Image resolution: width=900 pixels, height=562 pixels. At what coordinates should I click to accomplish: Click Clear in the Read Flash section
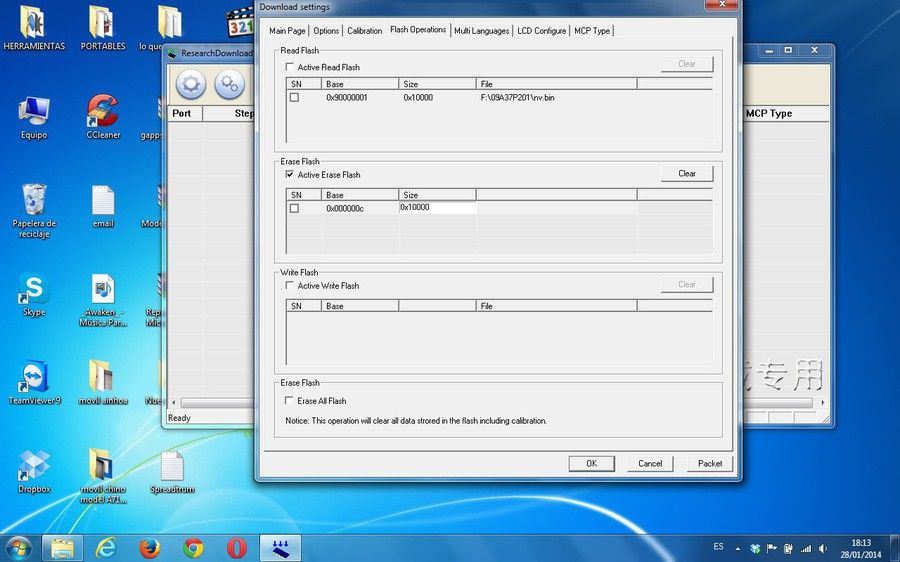687,64
